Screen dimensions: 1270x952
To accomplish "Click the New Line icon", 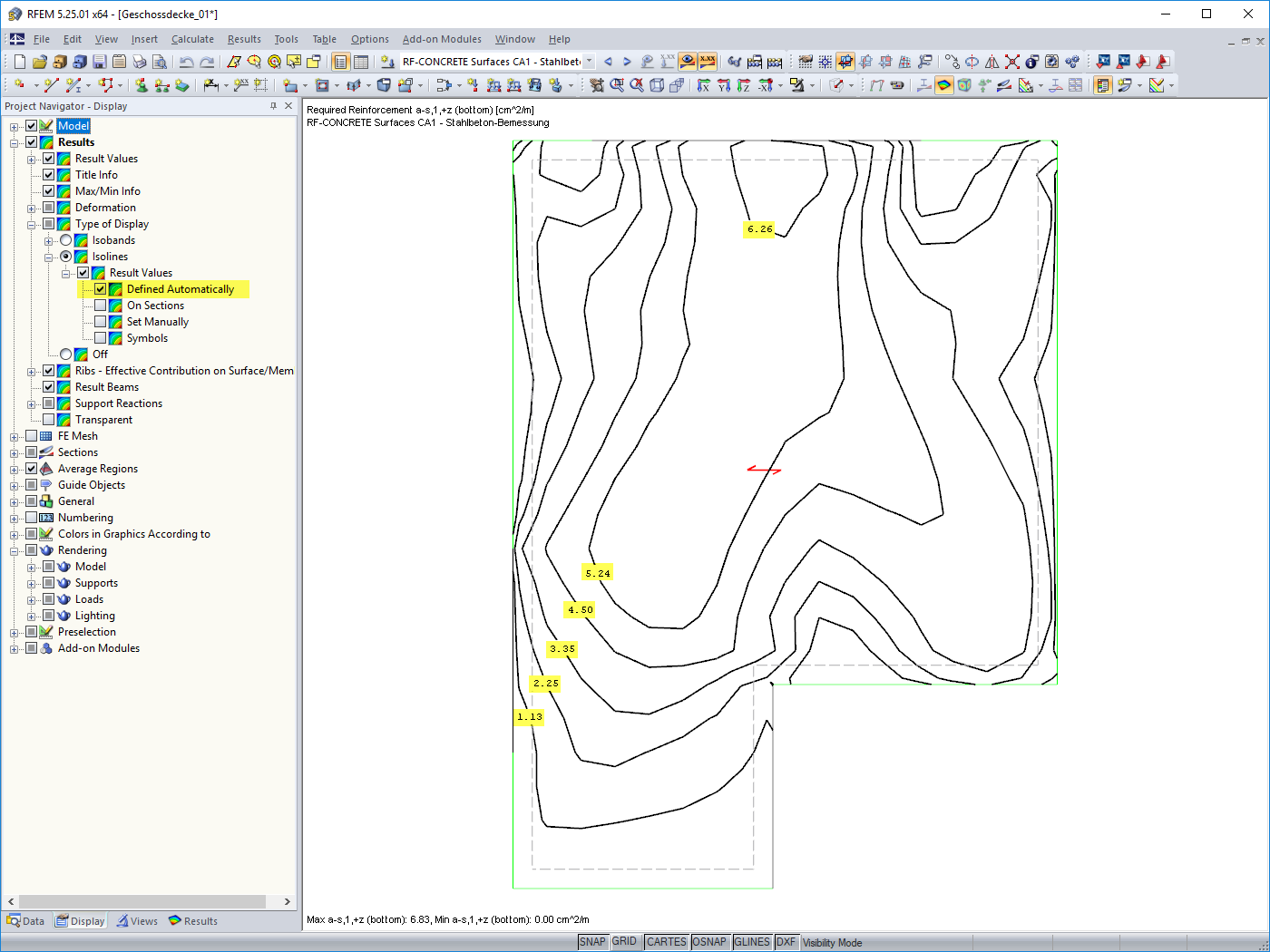I will coord(51,85).
